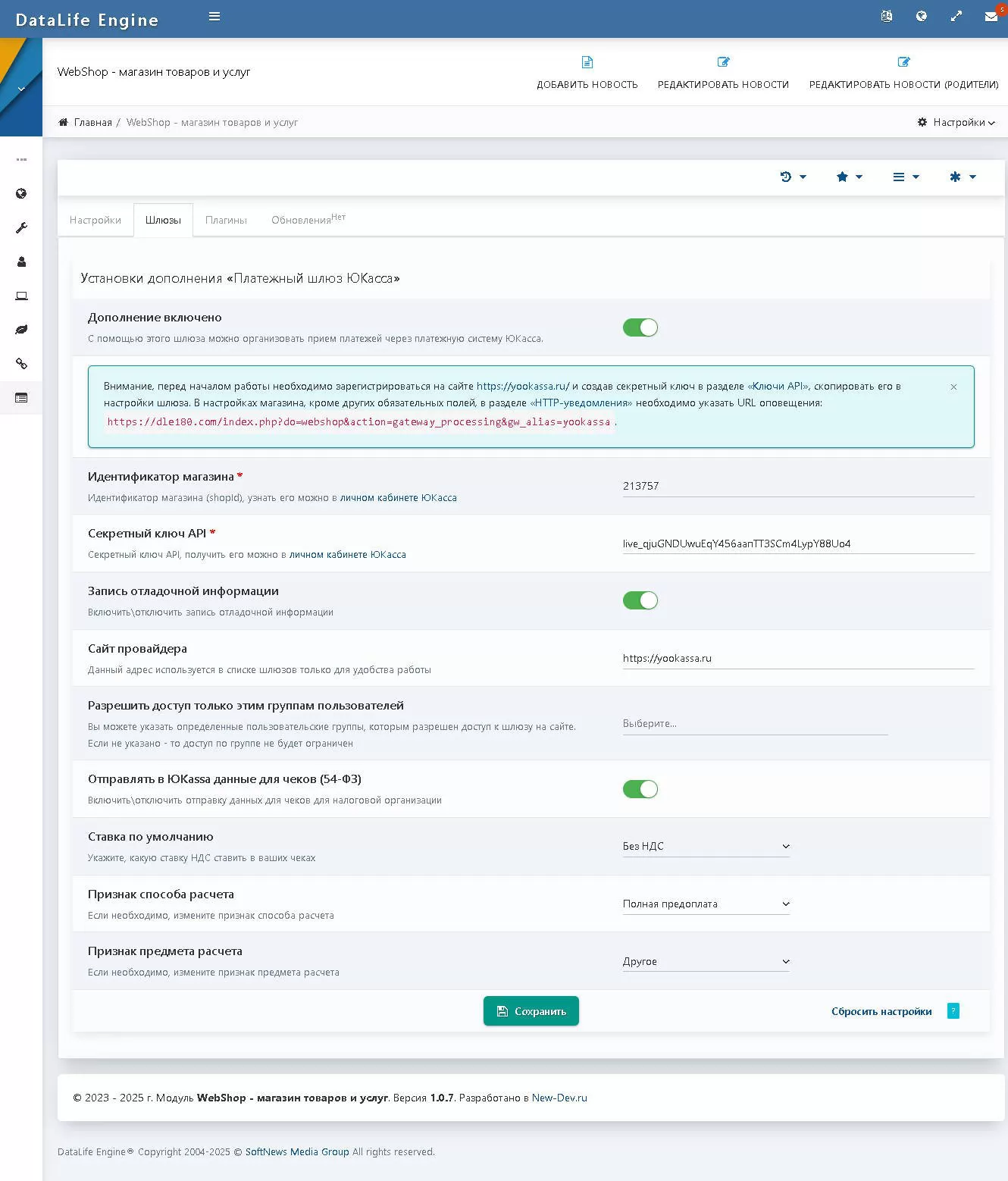This screenshot has height=1181, width=1008.
Task: Open the New-Dev.ru link in footer
Action: 559,1098
